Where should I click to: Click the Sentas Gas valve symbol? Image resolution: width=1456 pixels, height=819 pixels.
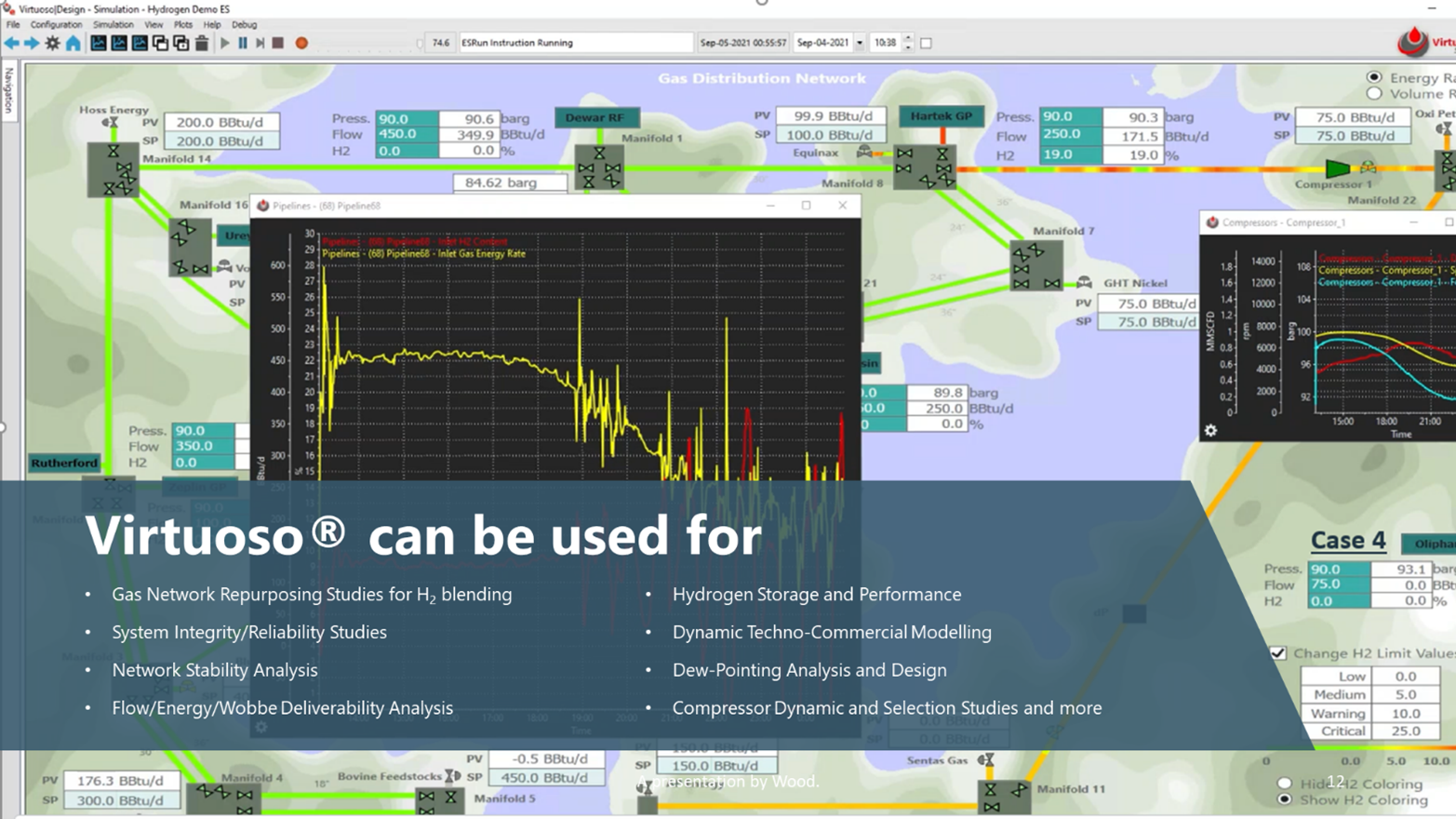coord(986,760)
